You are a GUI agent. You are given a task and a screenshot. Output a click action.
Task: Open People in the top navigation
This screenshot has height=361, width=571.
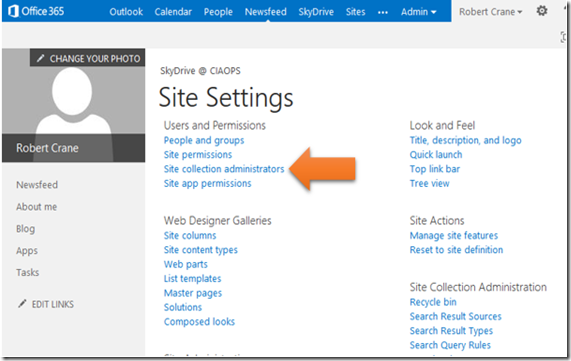(218, 12)
